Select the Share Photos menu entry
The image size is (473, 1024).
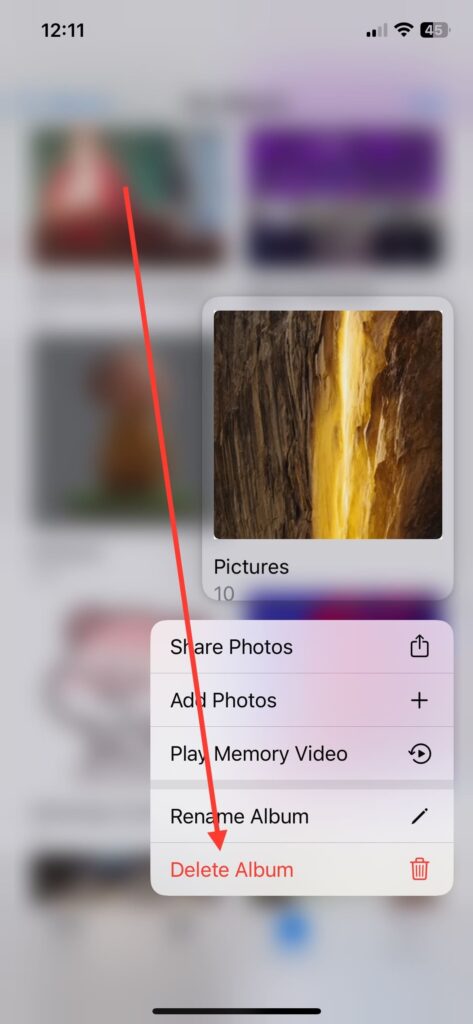(x=302, y=647)
